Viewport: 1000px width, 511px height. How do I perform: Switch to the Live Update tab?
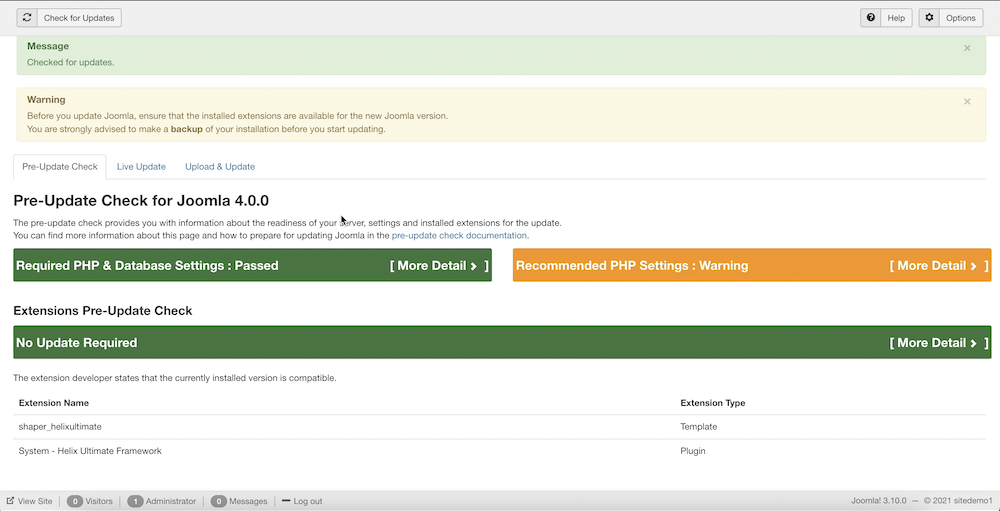[x=141, y=167]
